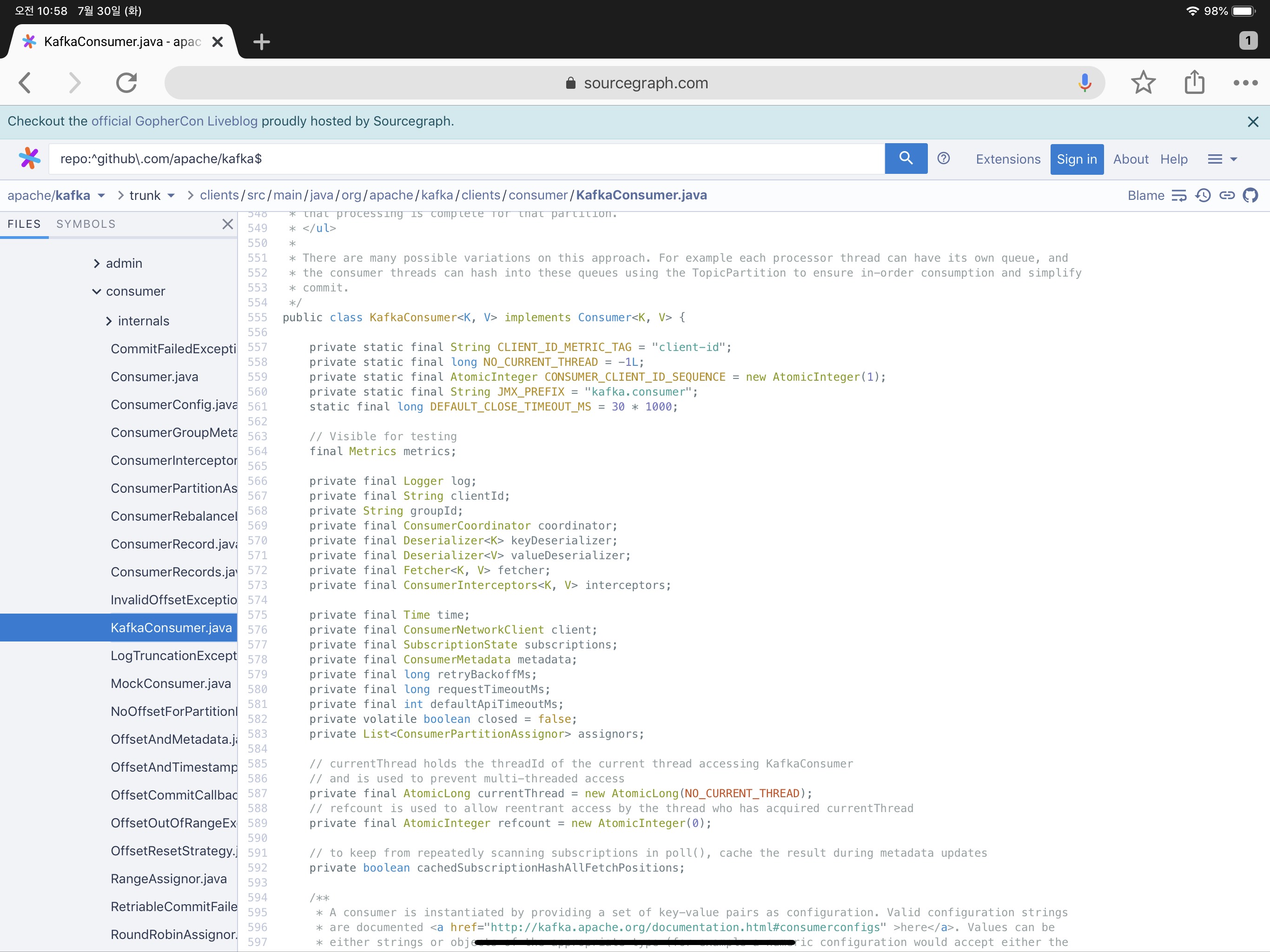Open file history clock icon
Screen dimensions: 1270x952
click(x=1203, y=195)
